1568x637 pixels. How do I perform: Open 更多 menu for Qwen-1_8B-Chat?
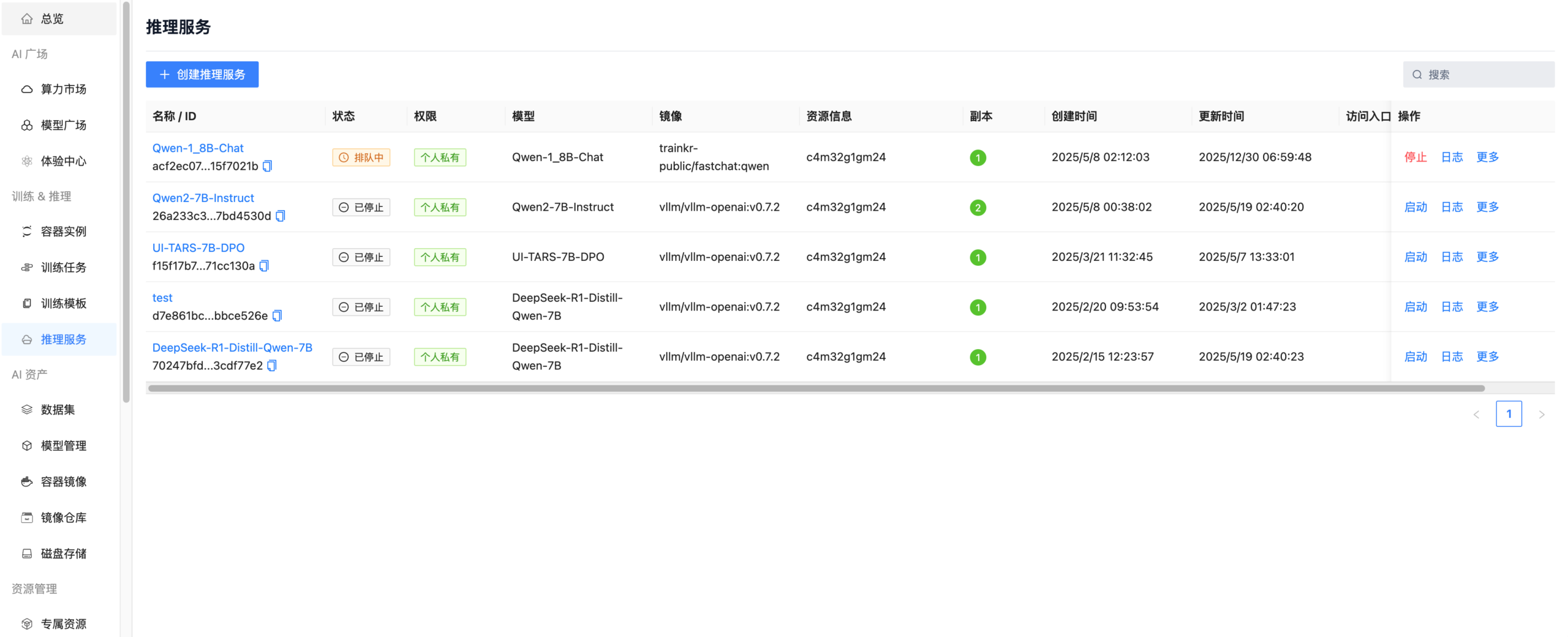pos(1487,157)
